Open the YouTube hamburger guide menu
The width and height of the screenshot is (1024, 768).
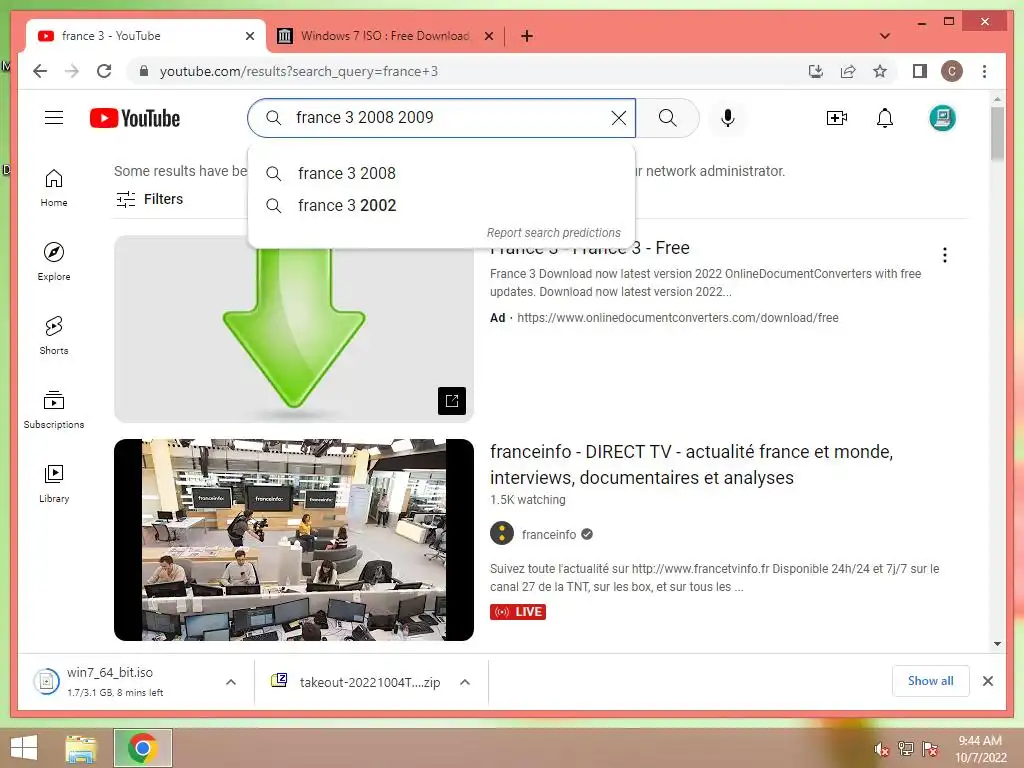tap(54, 118)
